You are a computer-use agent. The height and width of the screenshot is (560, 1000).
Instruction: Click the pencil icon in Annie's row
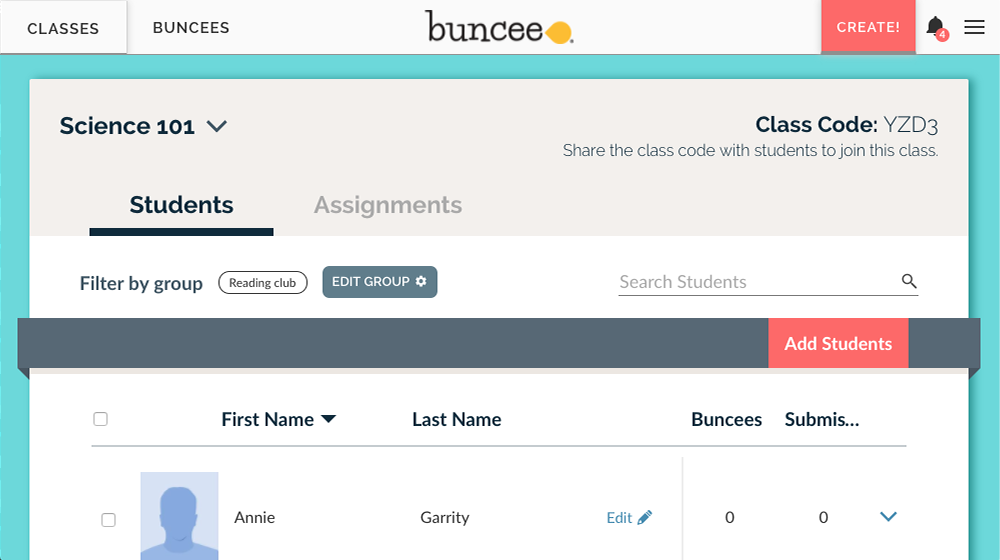645,517
